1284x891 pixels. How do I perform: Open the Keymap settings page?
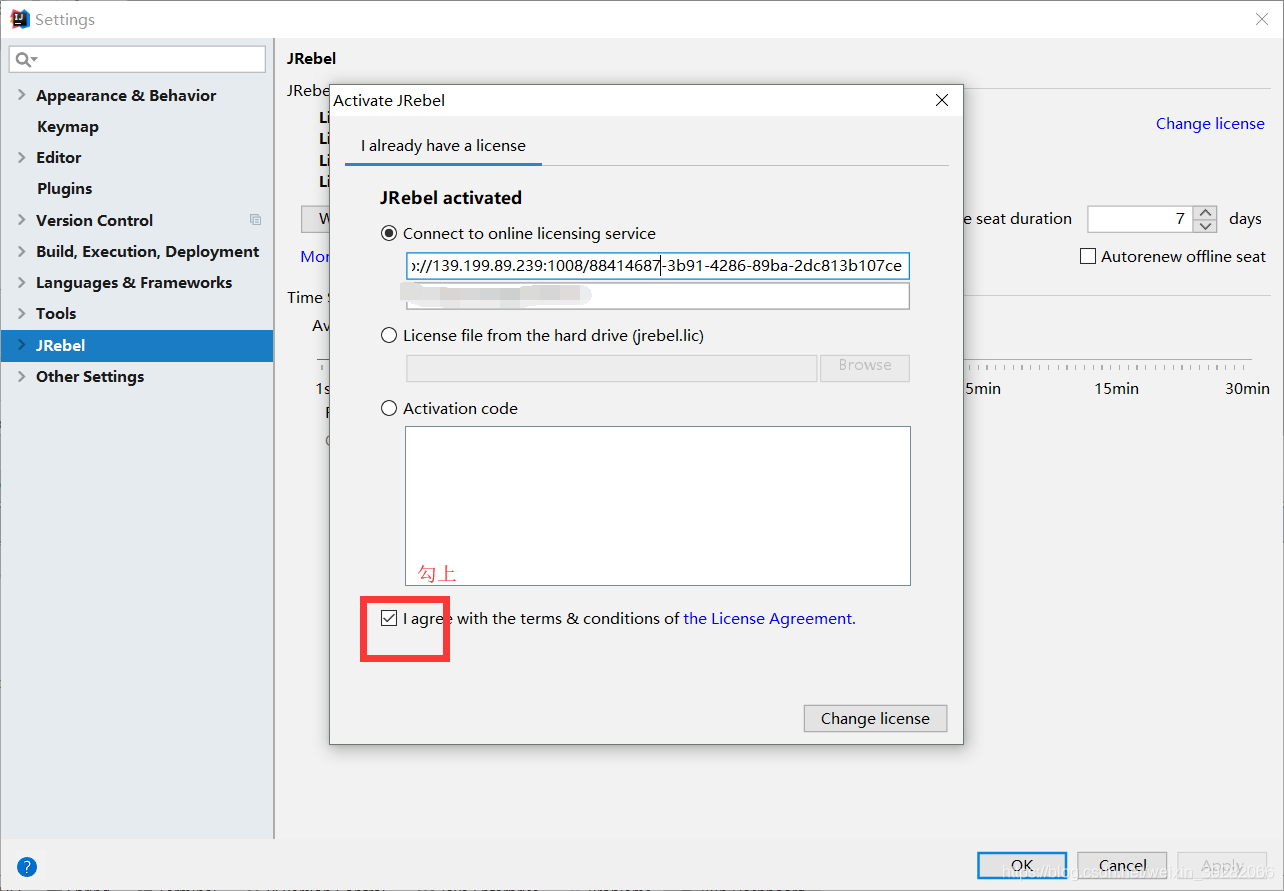pos(68,127)
